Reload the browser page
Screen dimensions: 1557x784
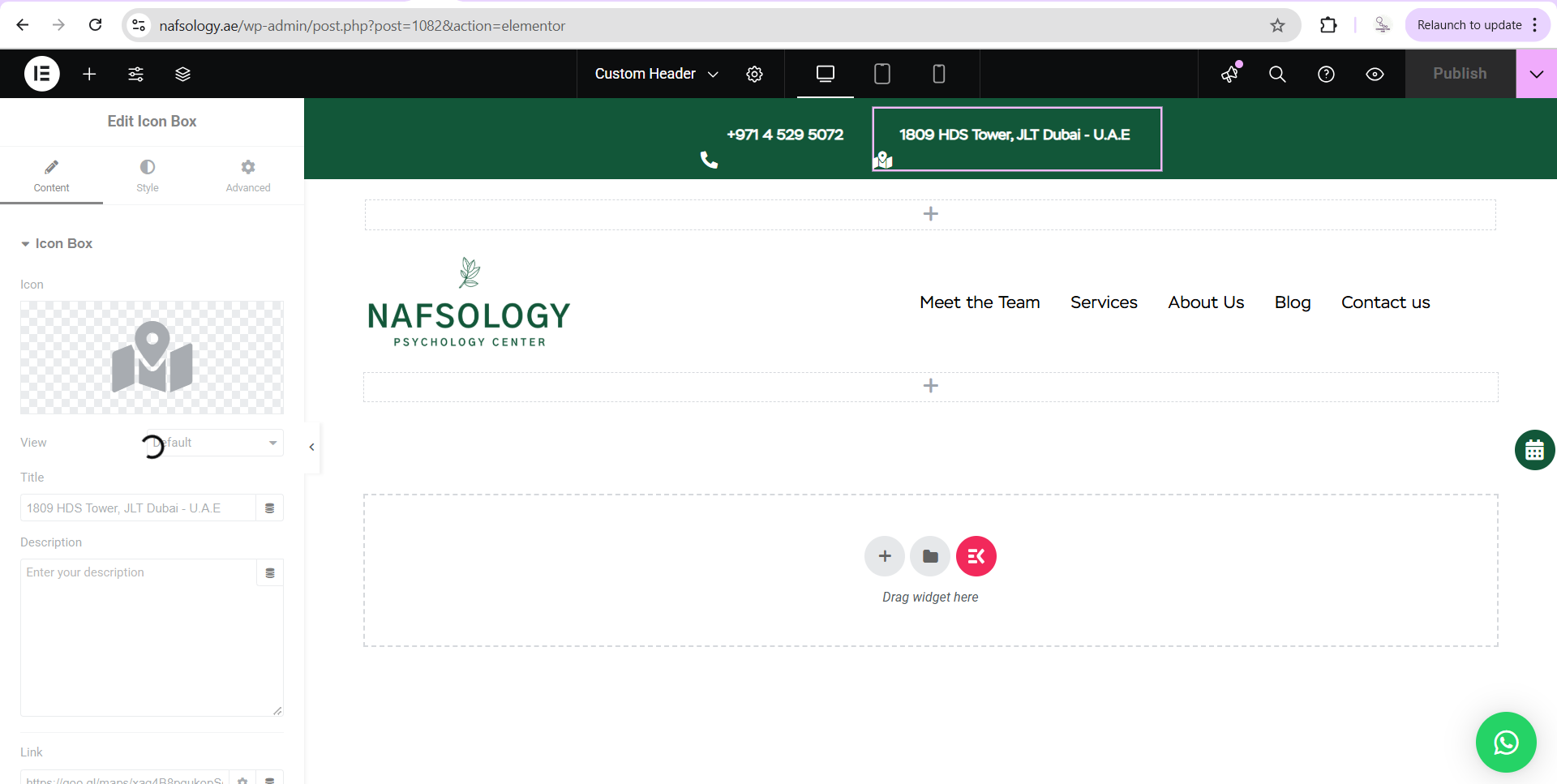point(96,25)
